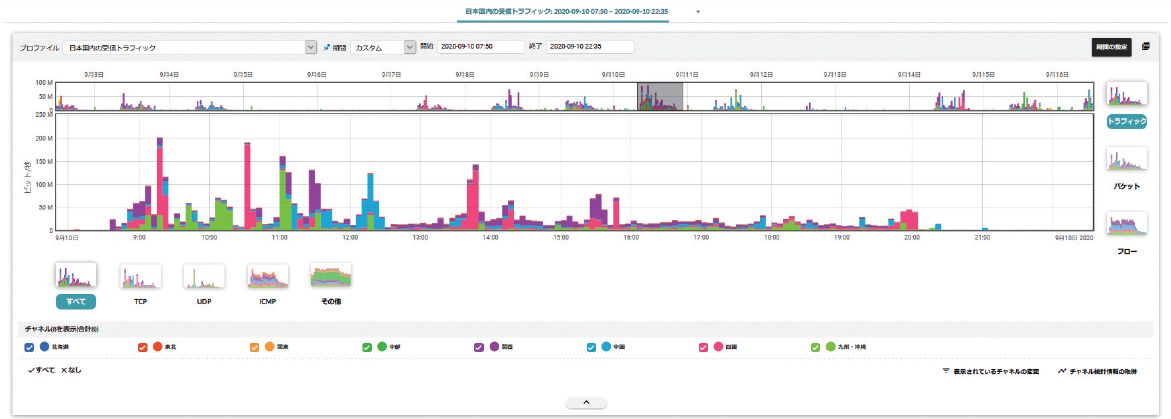Switch to the パケット (Packets) view thumbnail
Image resolution: width=1171 pixels, height=419 pixels.
(1127, 160)
